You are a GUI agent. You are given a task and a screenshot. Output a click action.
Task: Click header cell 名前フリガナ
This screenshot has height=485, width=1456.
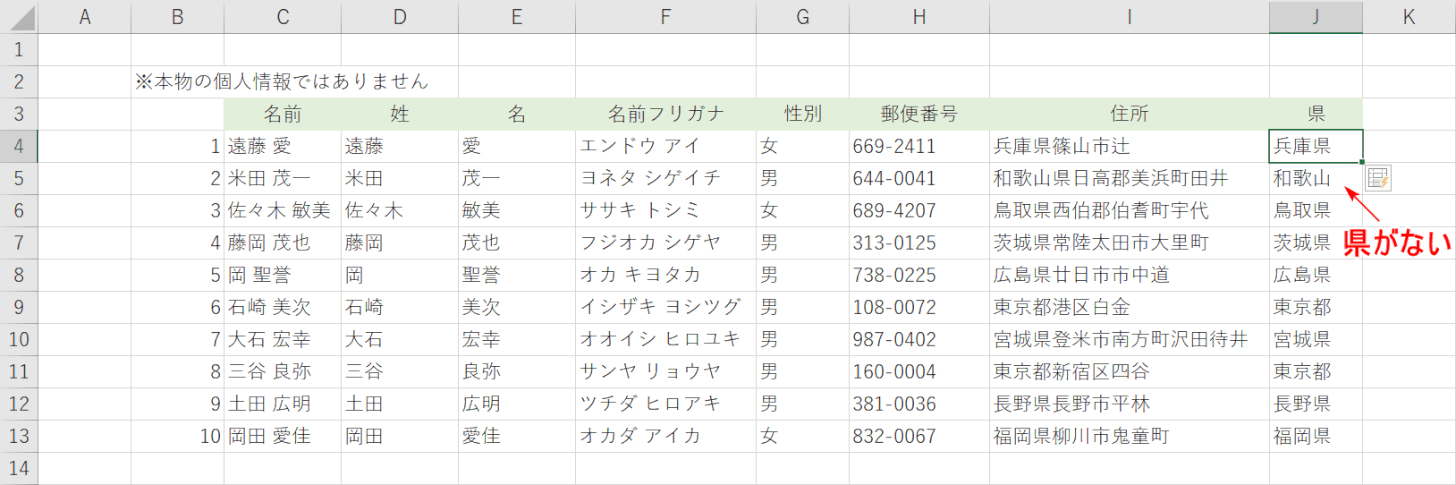[x=665, y=114]
